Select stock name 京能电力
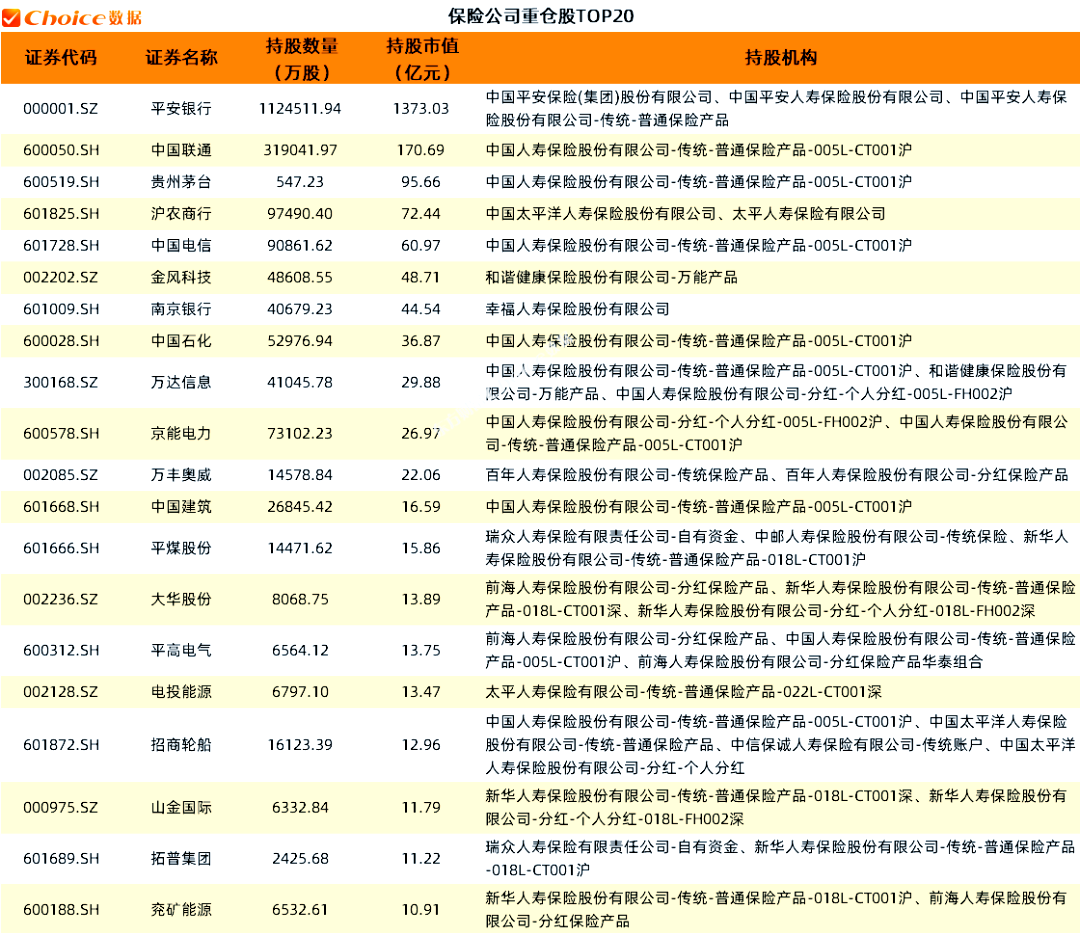The width and height of the screenshot is (1080, 933). (x=181, y=434)
